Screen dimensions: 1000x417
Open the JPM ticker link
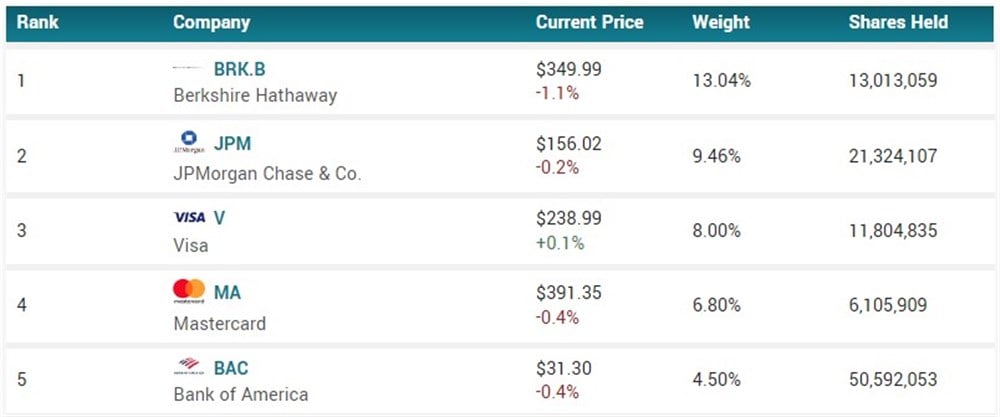[x=232, y=143]
